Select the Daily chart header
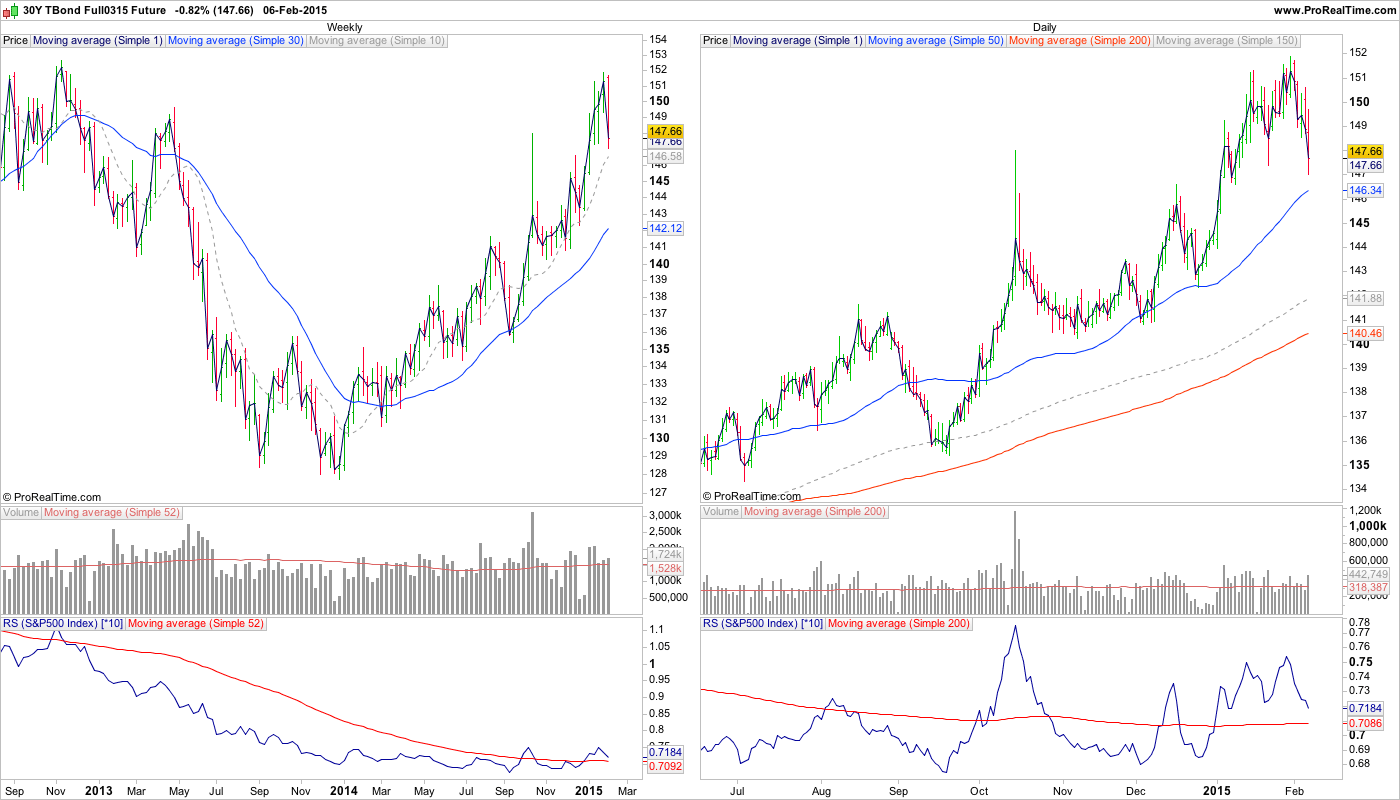This screenshot has width=1400, height=800. point(1044,27)
